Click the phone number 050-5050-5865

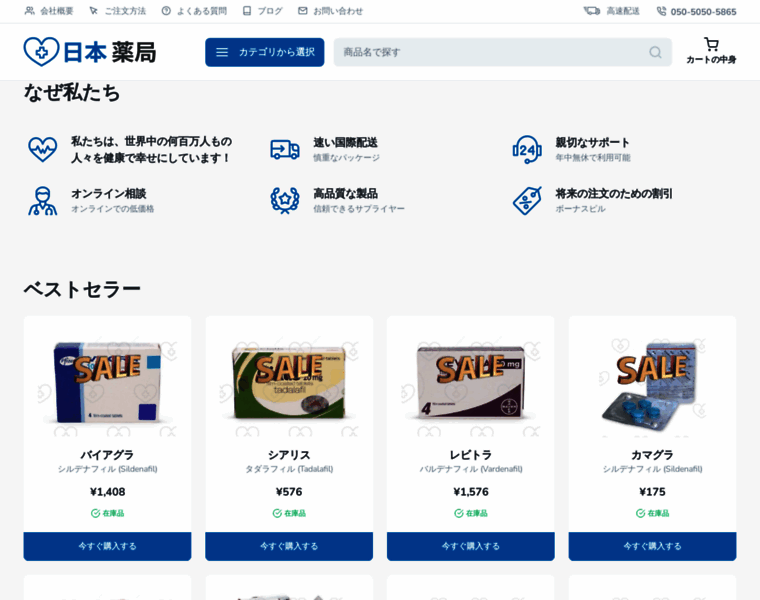click(x=703, y=12)
